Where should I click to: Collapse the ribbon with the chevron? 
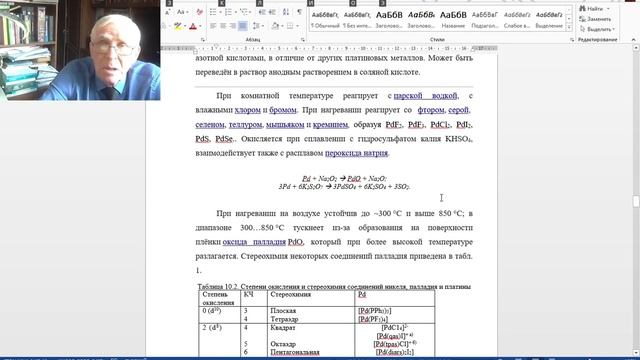point(633,40)
